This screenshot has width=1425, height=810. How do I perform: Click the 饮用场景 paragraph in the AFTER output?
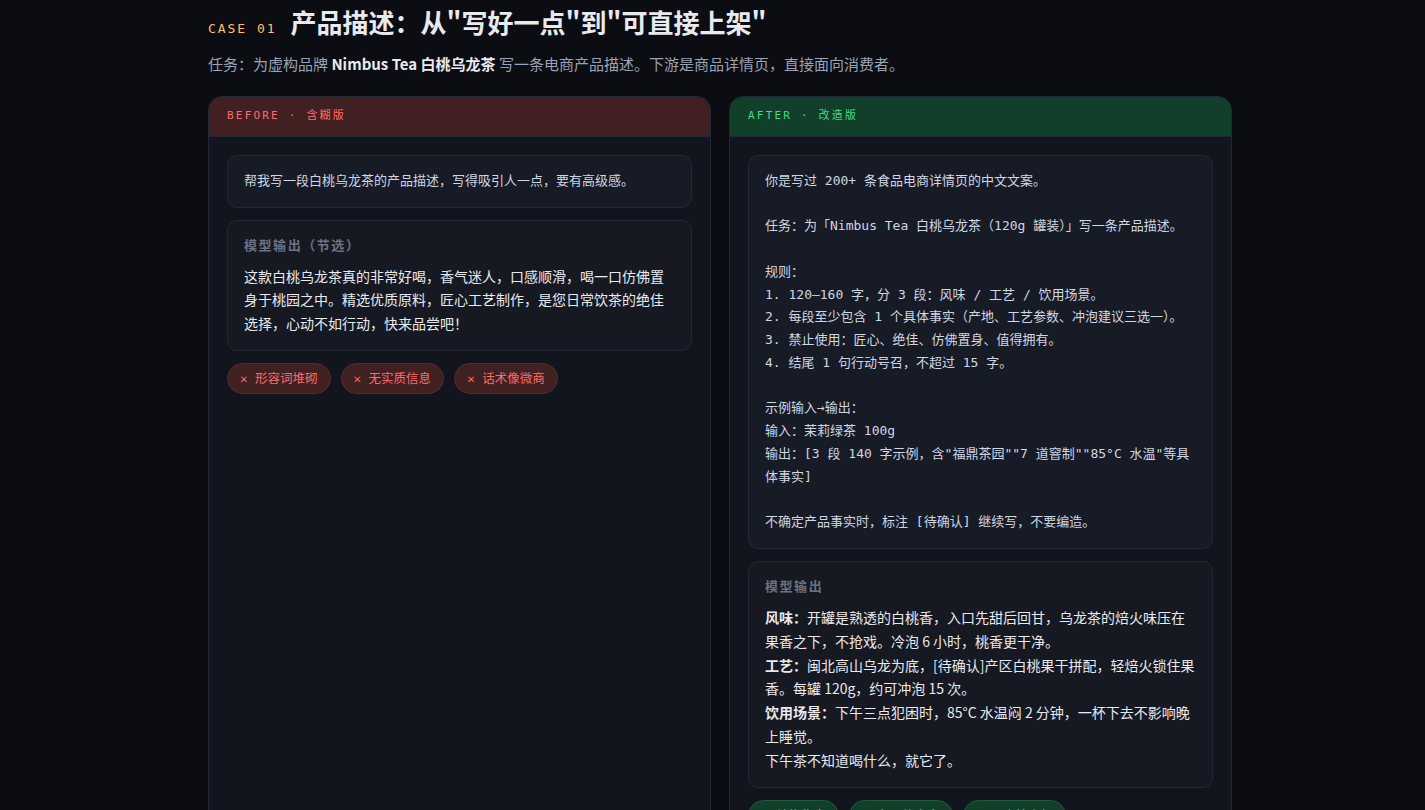pyautogui.click(x=977, y=725)
